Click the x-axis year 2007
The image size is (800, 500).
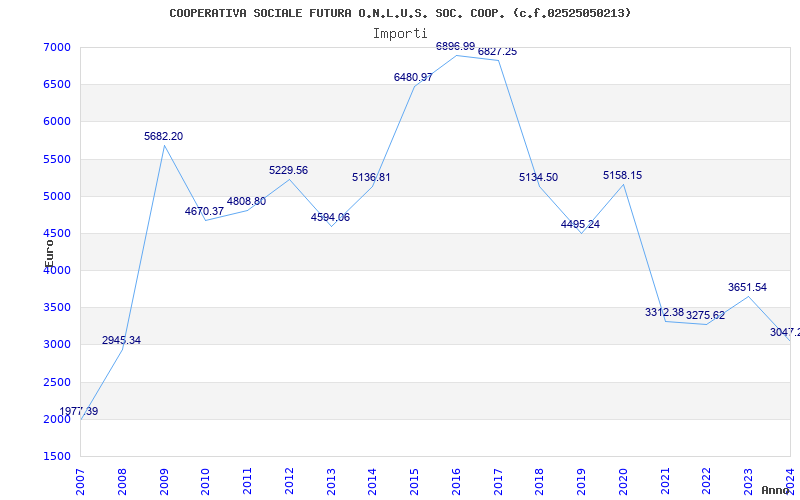pos(80,481)
